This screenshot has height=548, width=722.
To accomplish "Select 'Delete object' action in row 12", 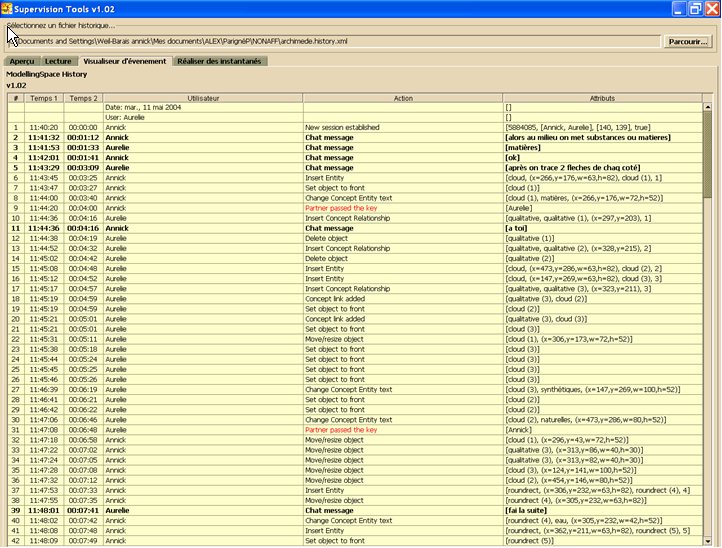I will 403,239.
